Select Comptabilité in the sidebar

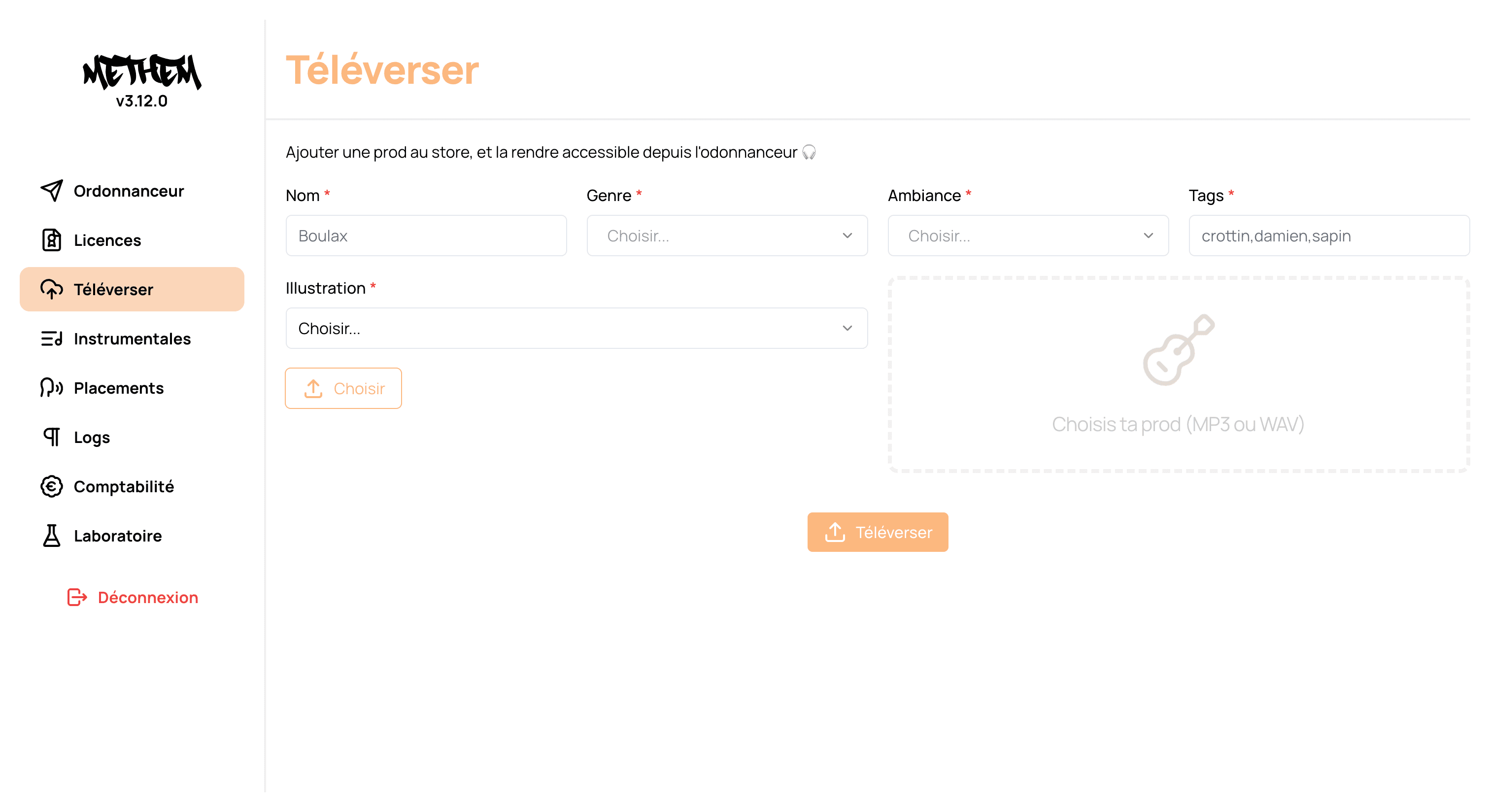coord(124,486)
